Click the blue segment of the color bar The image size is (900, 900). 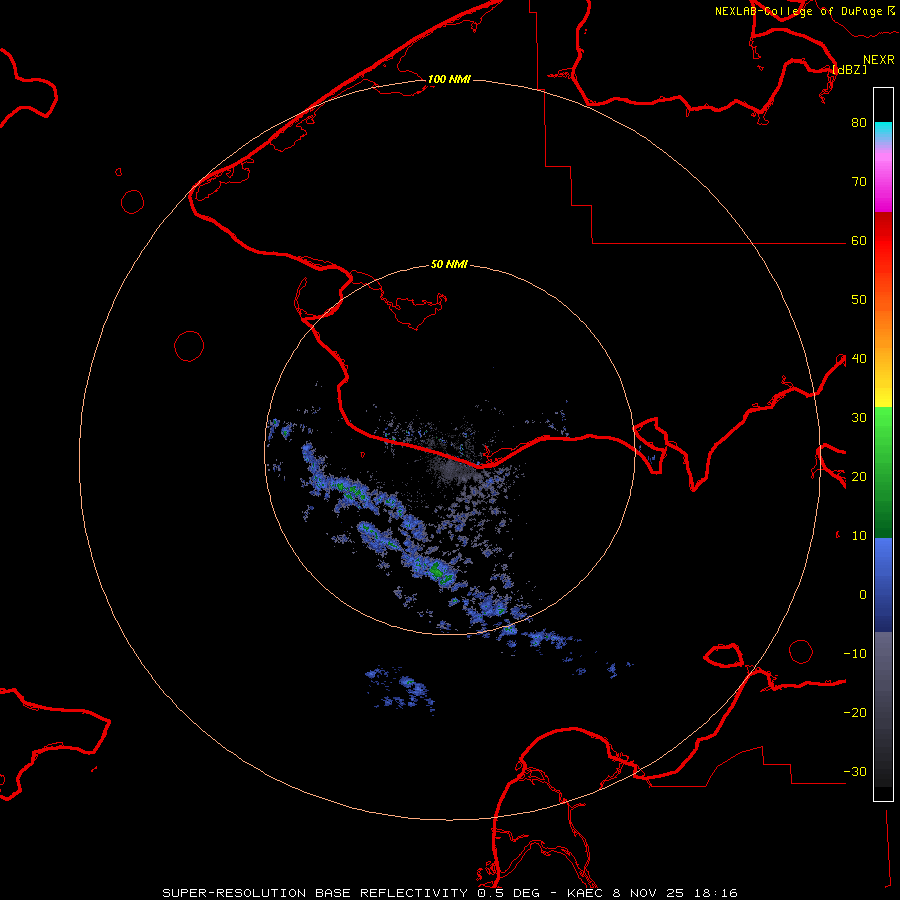tap(883, 584)
